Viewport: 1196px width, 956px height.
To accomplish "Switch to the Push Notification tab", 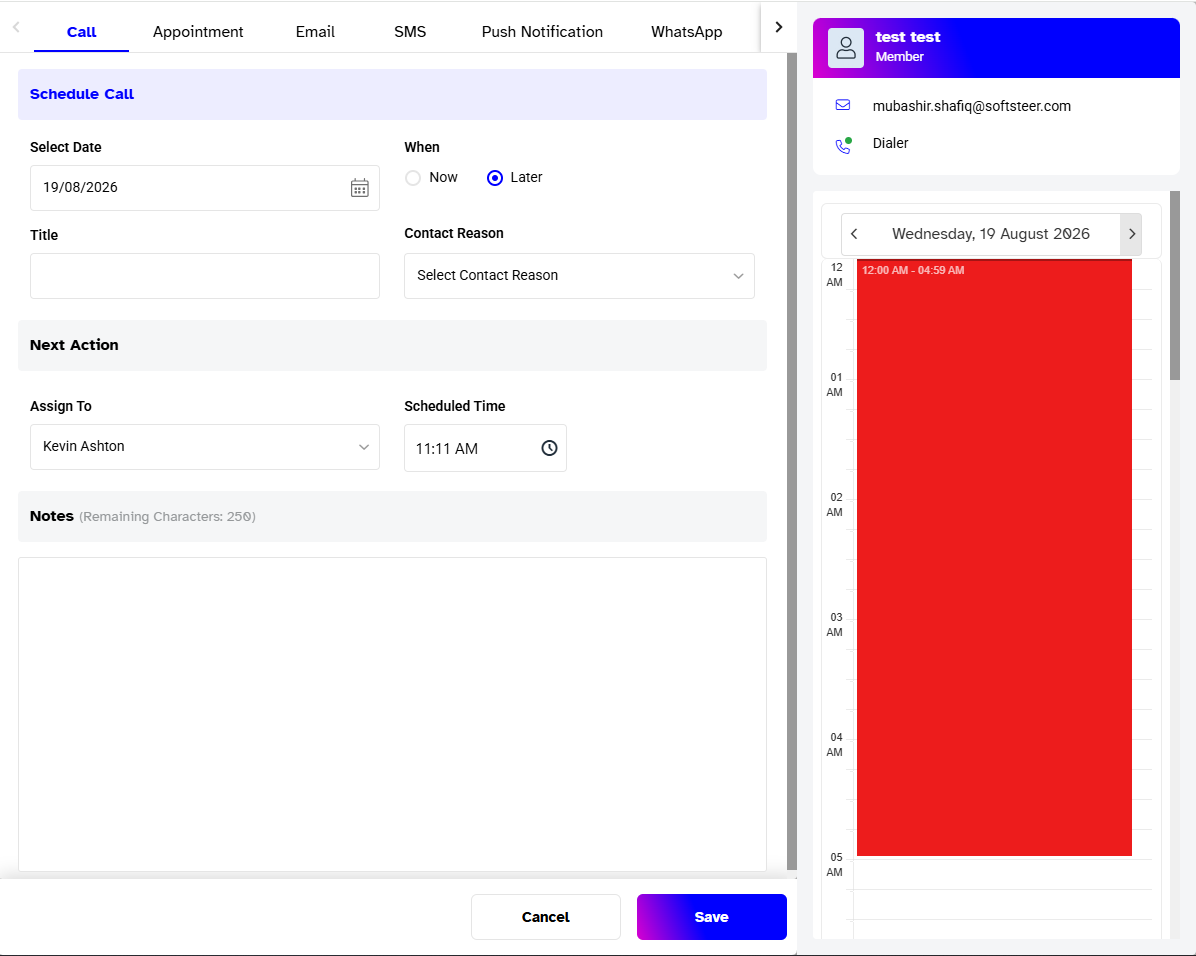I will (x=542, y=32).
